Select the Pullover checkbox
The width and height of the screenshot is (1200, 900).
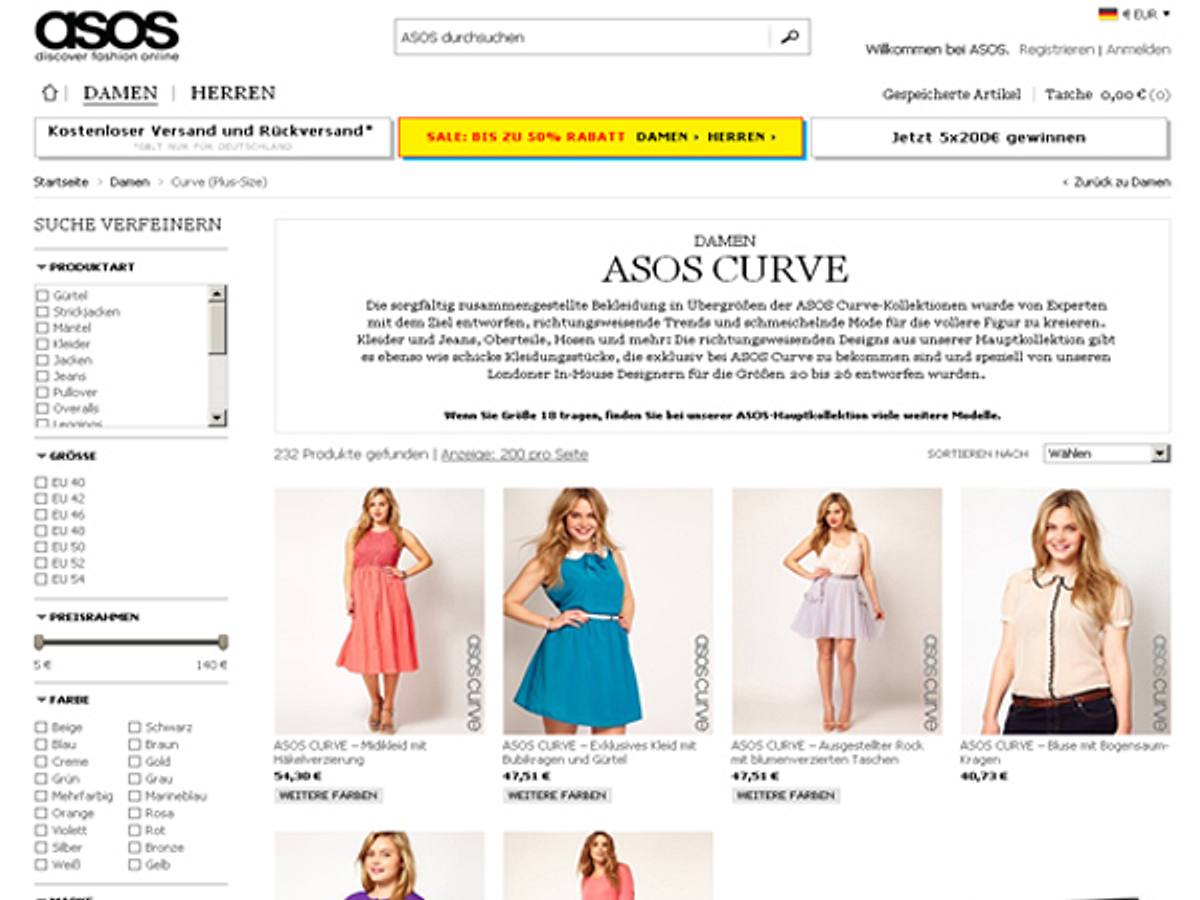pyautogui.click(x=42, y=392)
